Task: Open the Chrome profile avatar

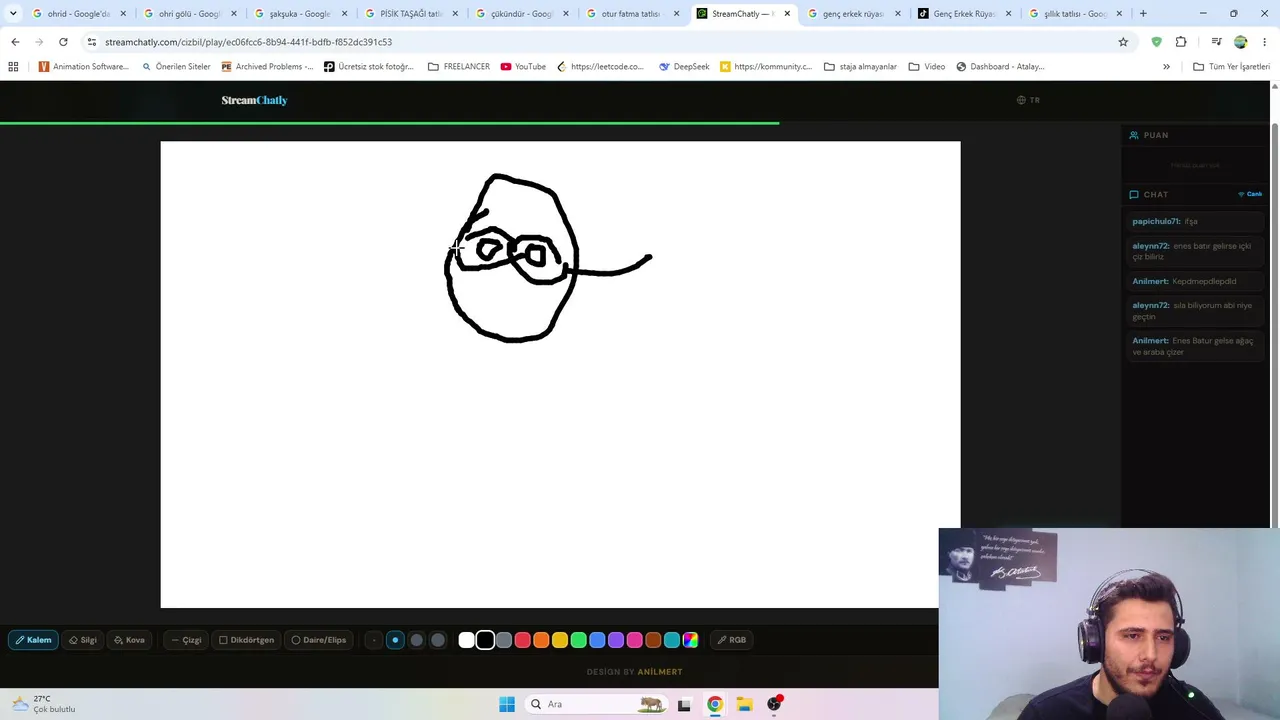Action: 1241,42
